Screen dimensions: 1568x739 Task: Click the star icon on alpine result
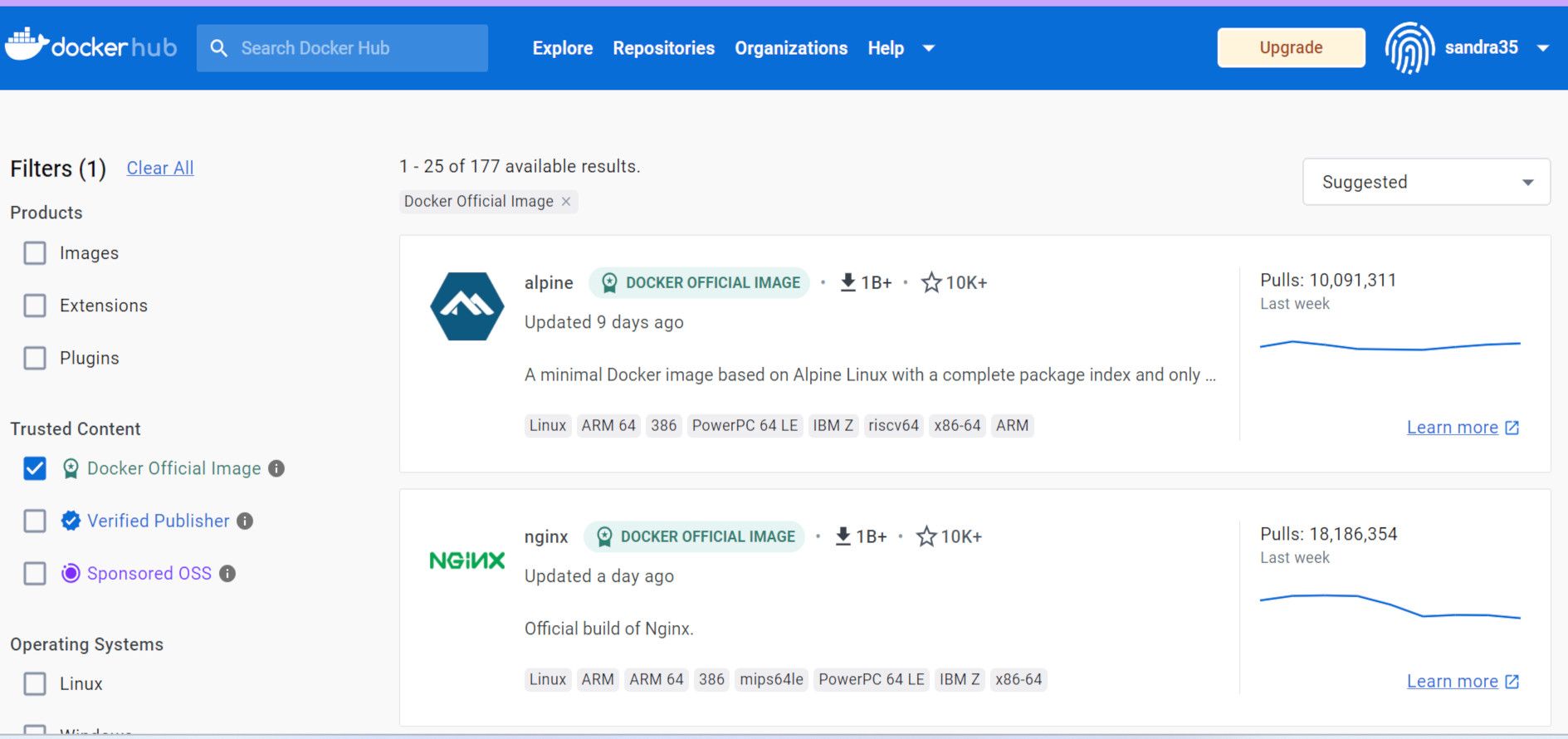[931, 283]
